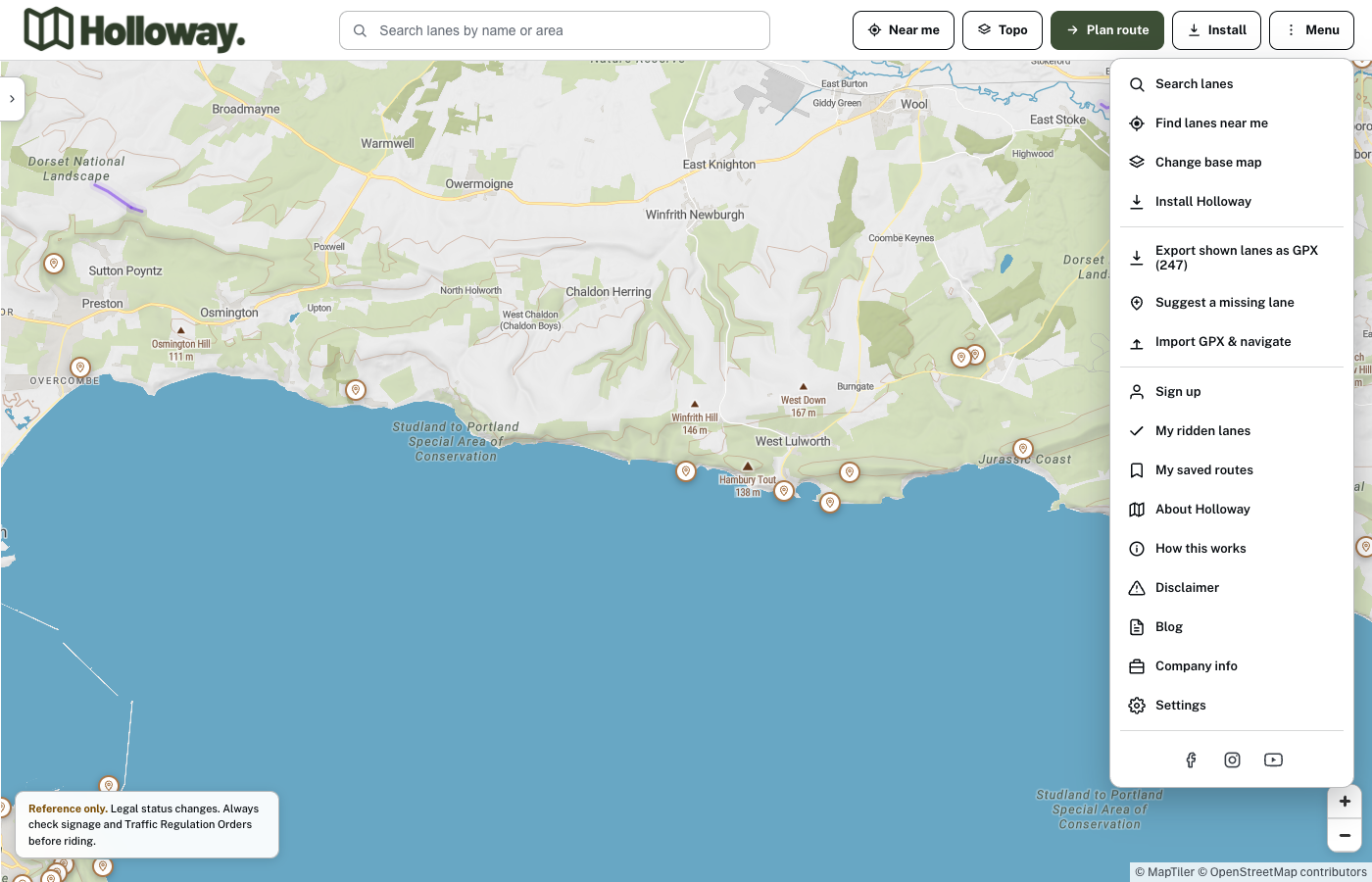Select Install Holloway from menu

tap(1232, 202)
